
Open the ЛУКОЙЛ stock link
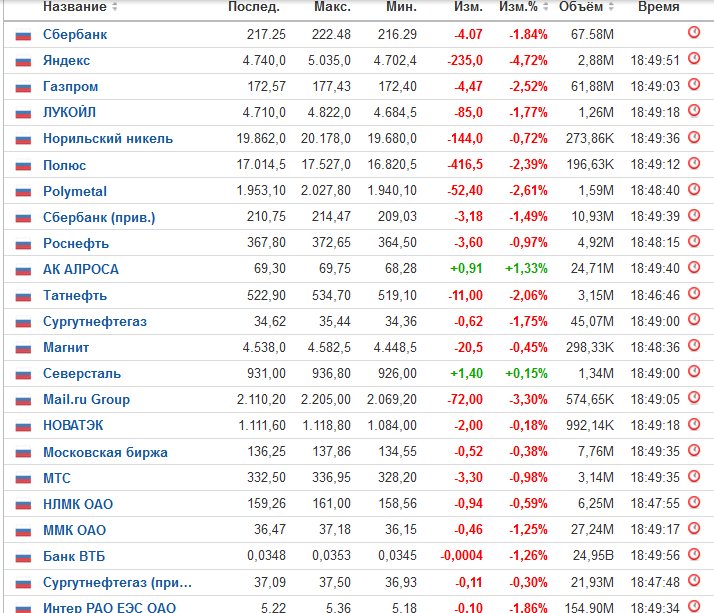point(69,112)
